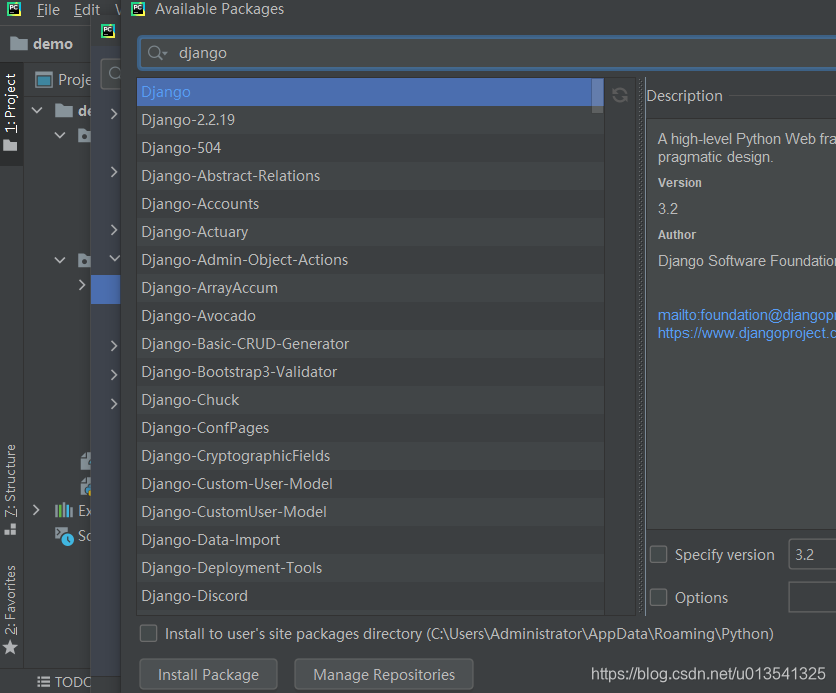
Task: Click the Options text field
Action: coord(812,597)
